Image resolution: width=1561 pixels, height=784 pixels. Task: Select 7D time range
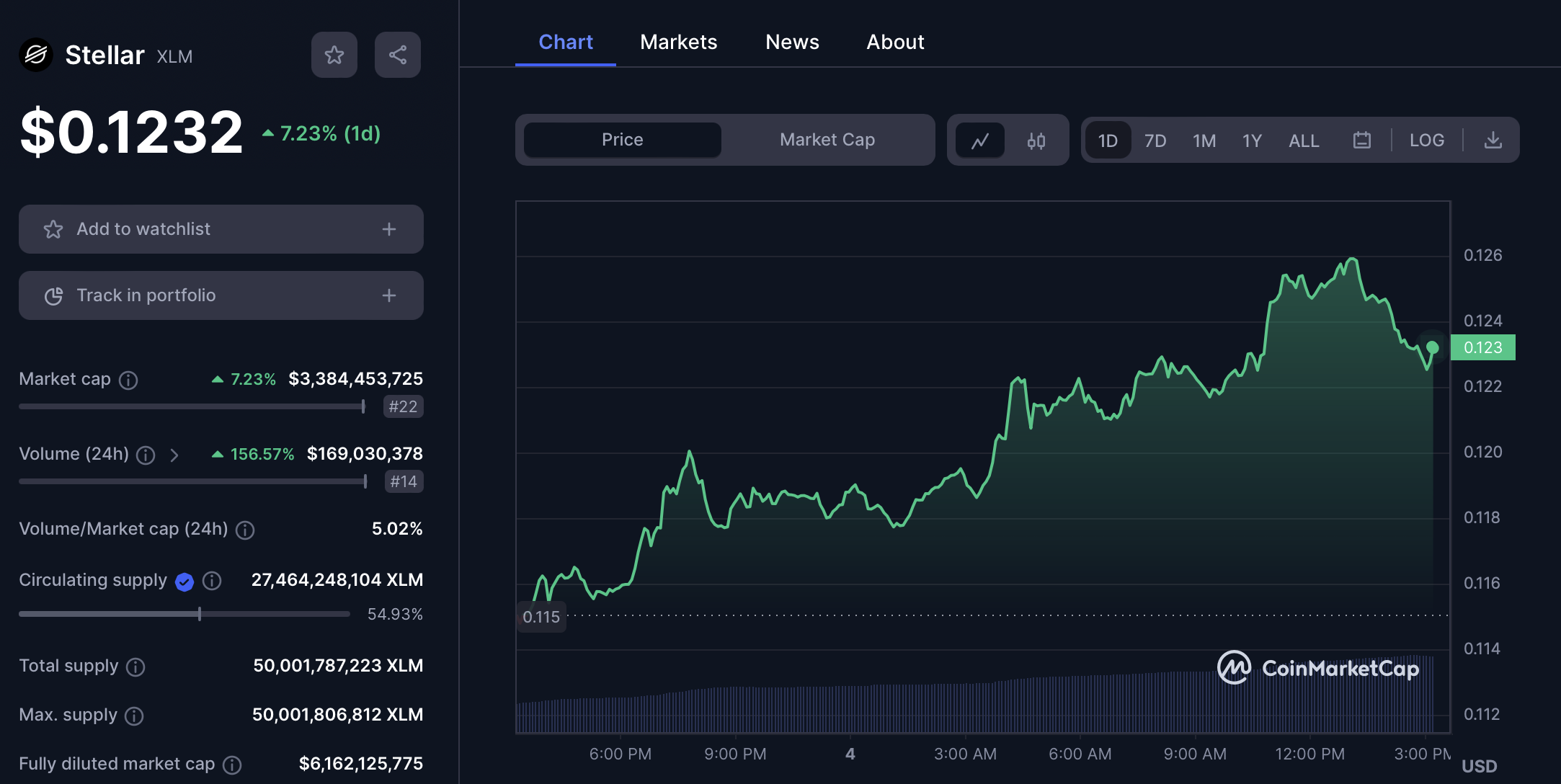[x=1155, y=140]
